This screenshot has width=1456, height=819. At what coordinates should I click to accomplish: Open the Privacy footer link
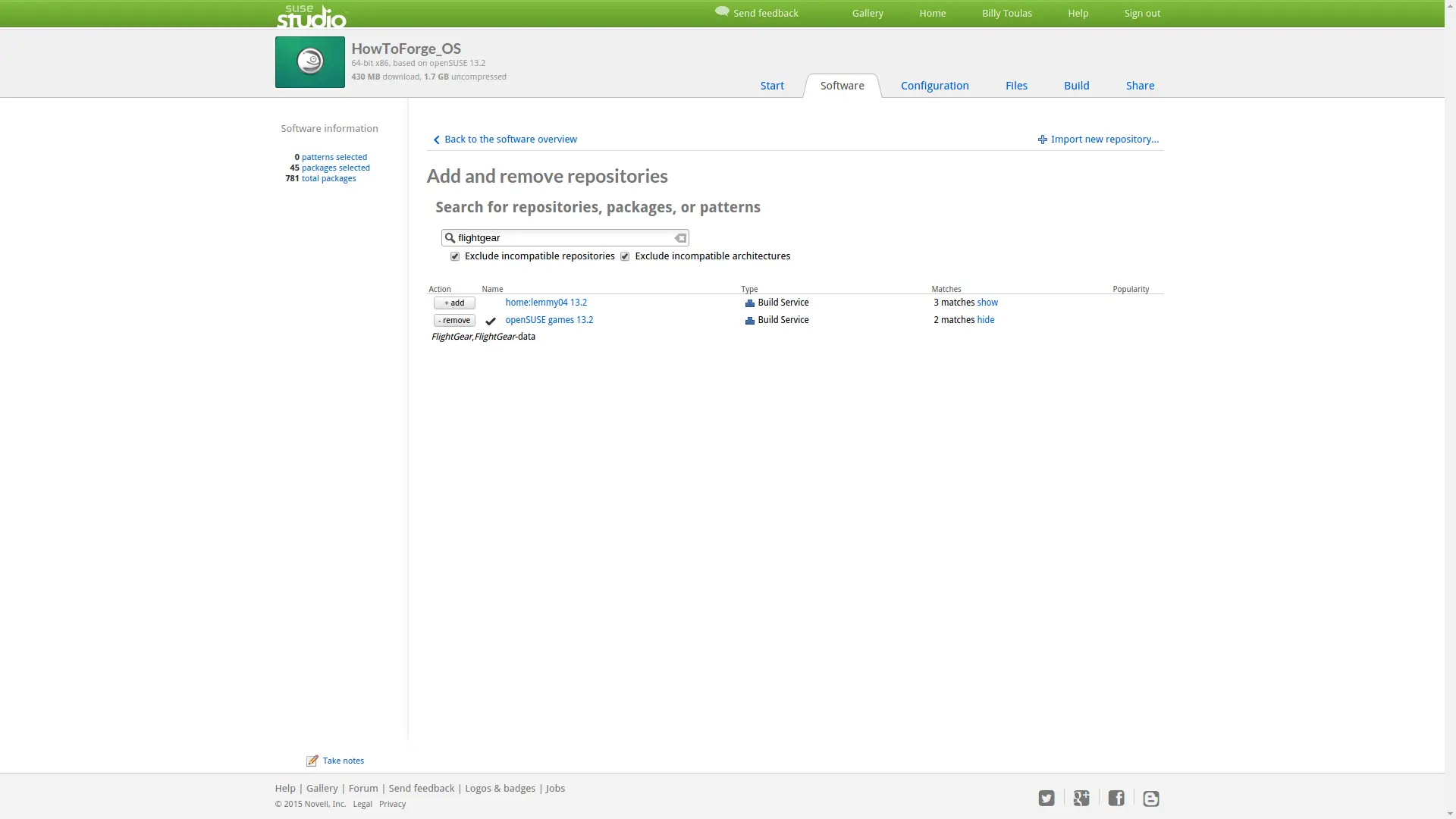click(x=392, y=804)
